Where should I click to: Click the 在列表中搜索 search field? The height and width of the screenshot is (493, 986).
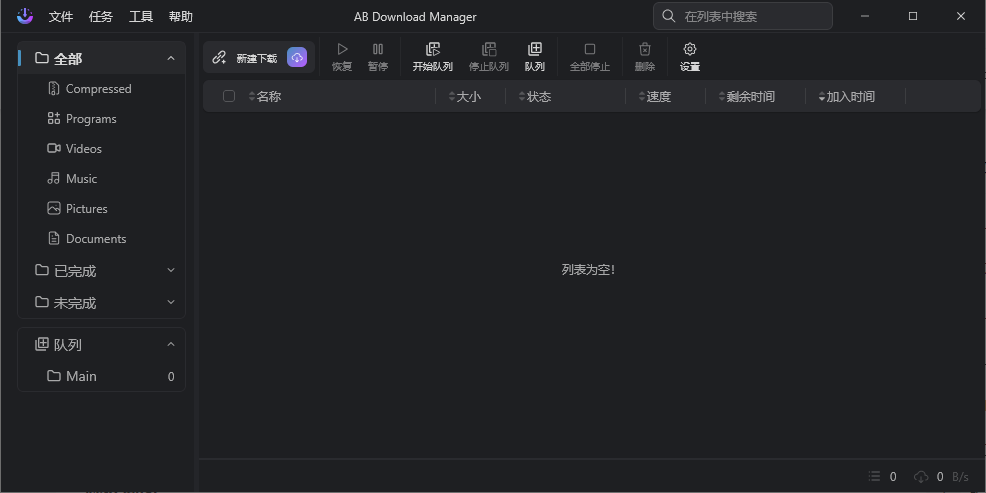point(750,17)
